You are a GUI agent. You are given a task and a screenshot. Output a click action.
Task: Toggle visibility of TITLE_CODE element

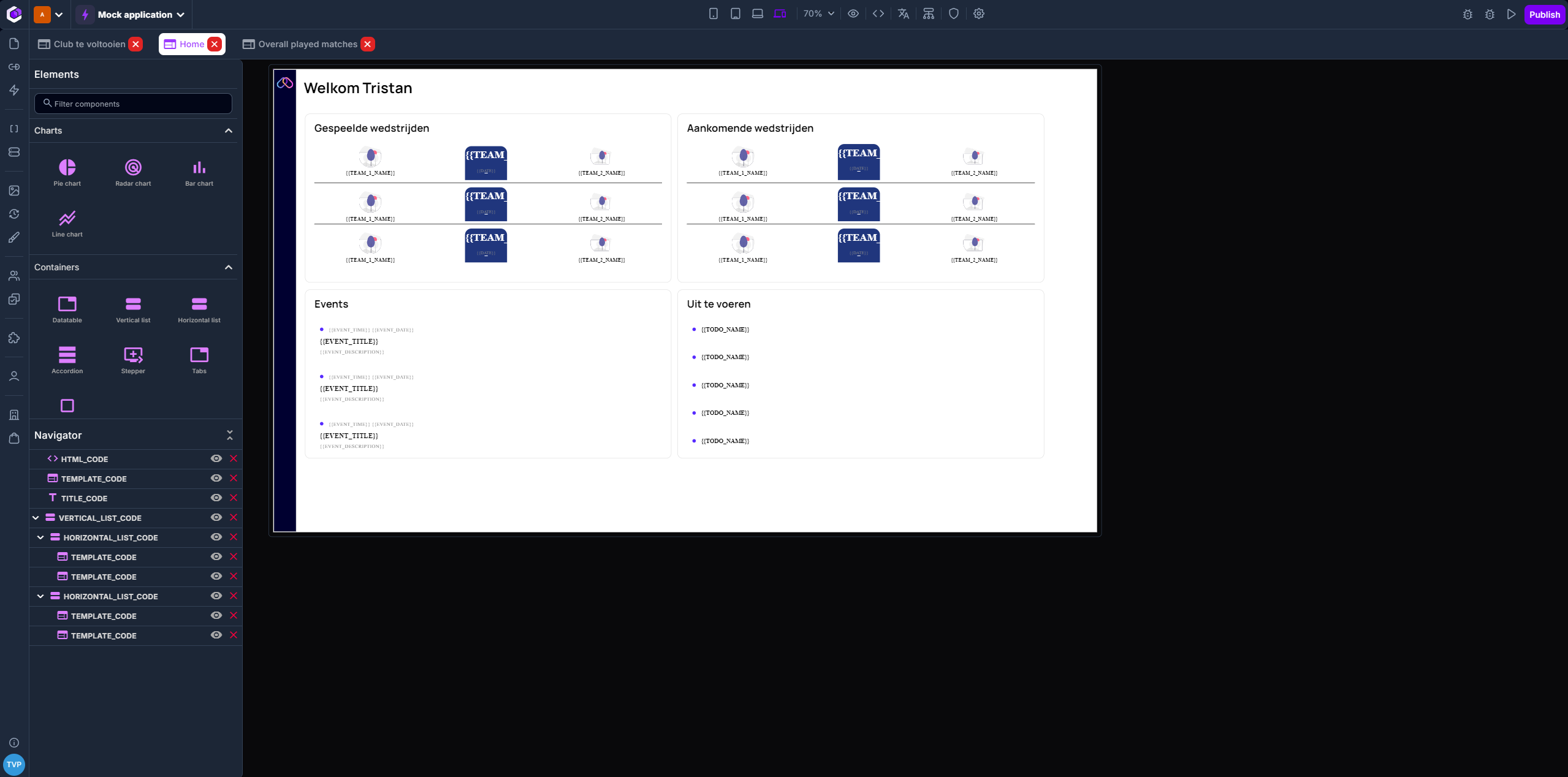pyautogui.click(x=216, y=498)
